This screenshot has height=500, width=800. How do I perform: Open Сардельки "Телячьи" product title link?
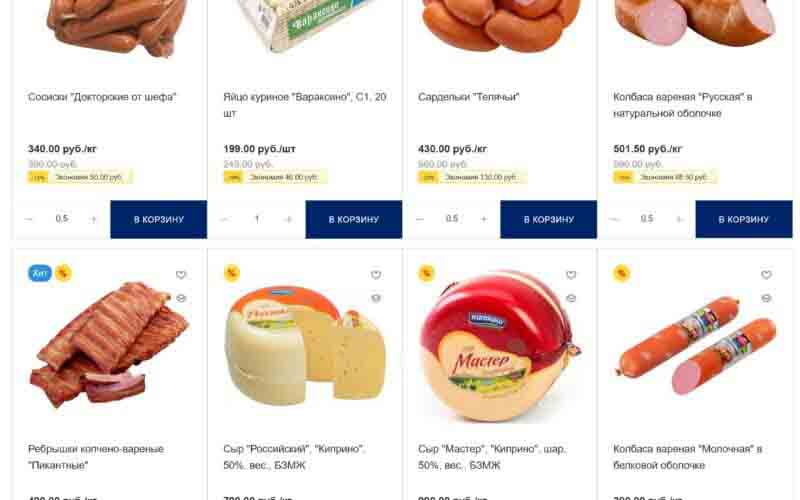tap(468, 97)
